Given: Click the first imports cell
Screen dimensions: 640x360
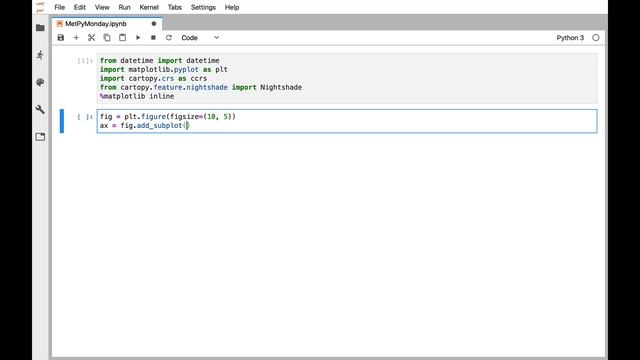Looking at the screenshot, I should [x=347, y=78].
